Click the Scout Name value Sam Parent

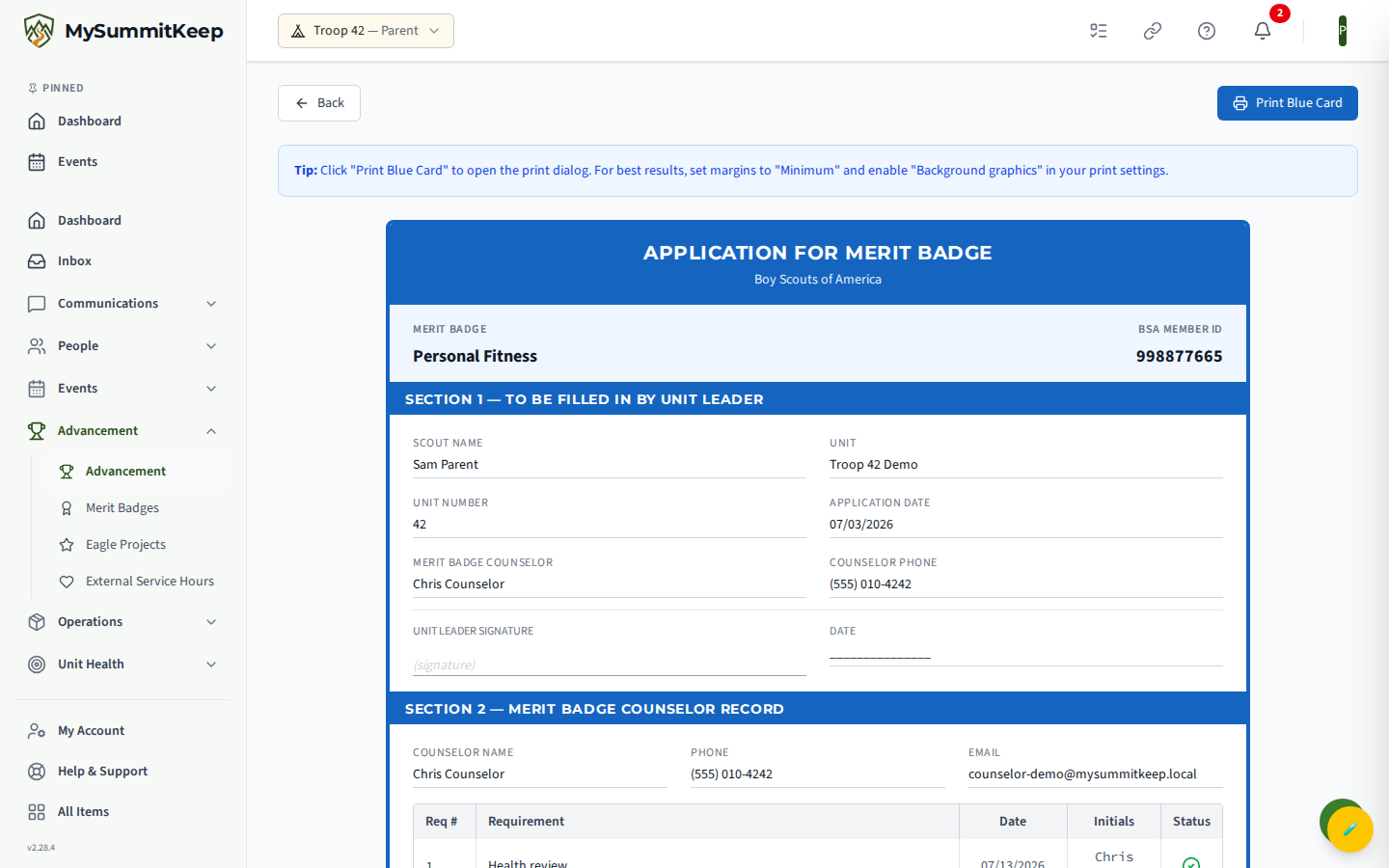click(446, 464)
